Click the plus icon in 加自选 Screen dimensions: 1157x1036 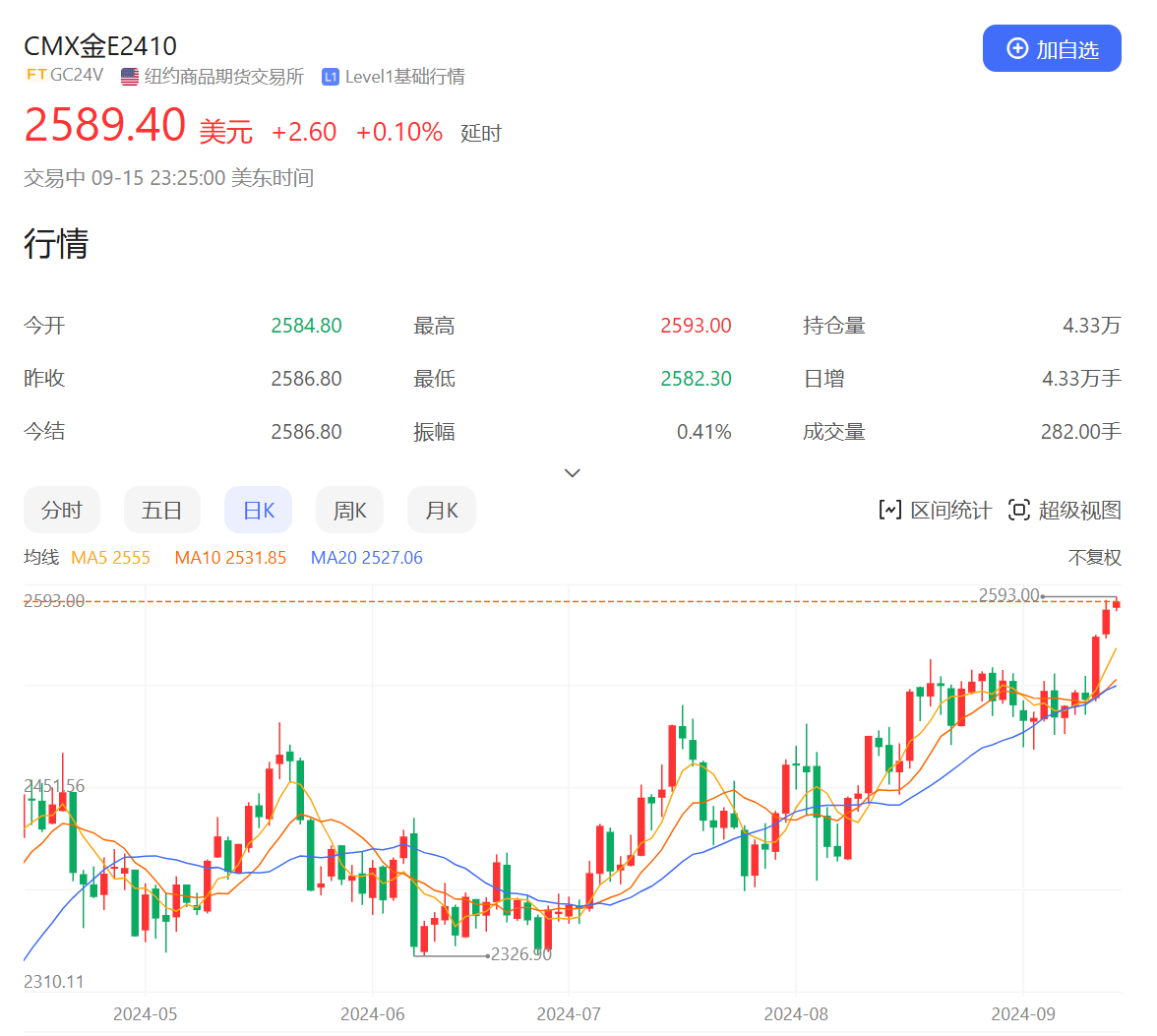pyautogui.click(x=1017, y=49)
